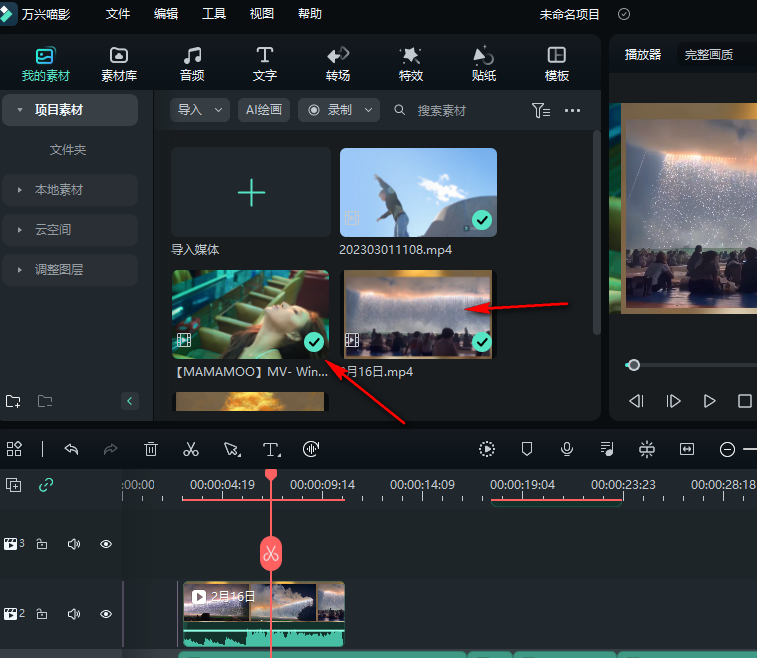Lock video track 3
This screenshot has width=757, height=658.
pyautogui.click(x=42, y=544)
